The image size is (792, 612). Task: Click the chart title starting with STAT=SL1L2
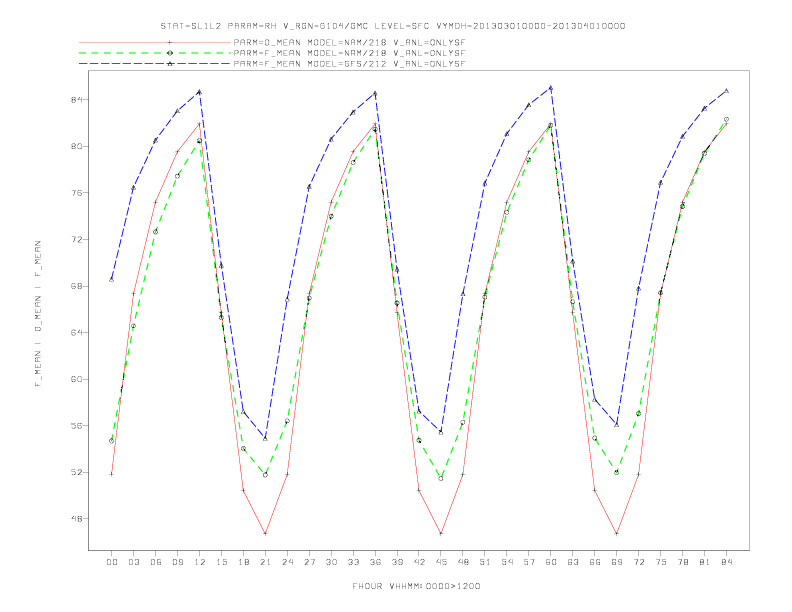pyautogui.click(x=392, y=26)
